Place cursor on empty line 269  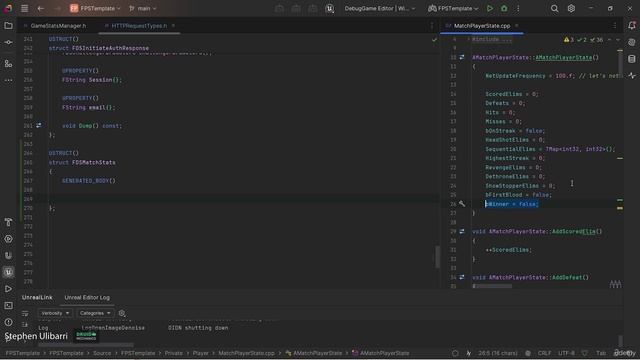(x=244, y=199)
